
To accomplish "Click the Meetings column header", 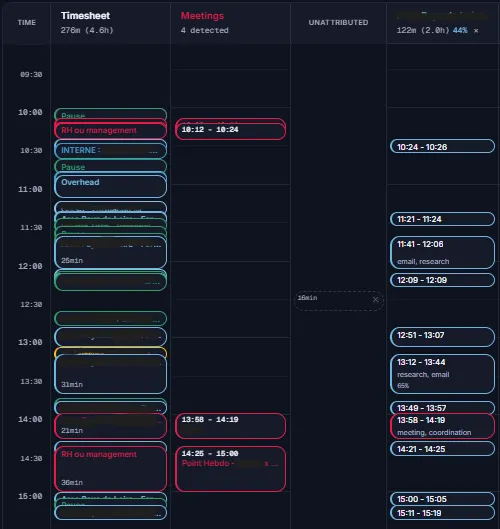I will coord(202,16).
